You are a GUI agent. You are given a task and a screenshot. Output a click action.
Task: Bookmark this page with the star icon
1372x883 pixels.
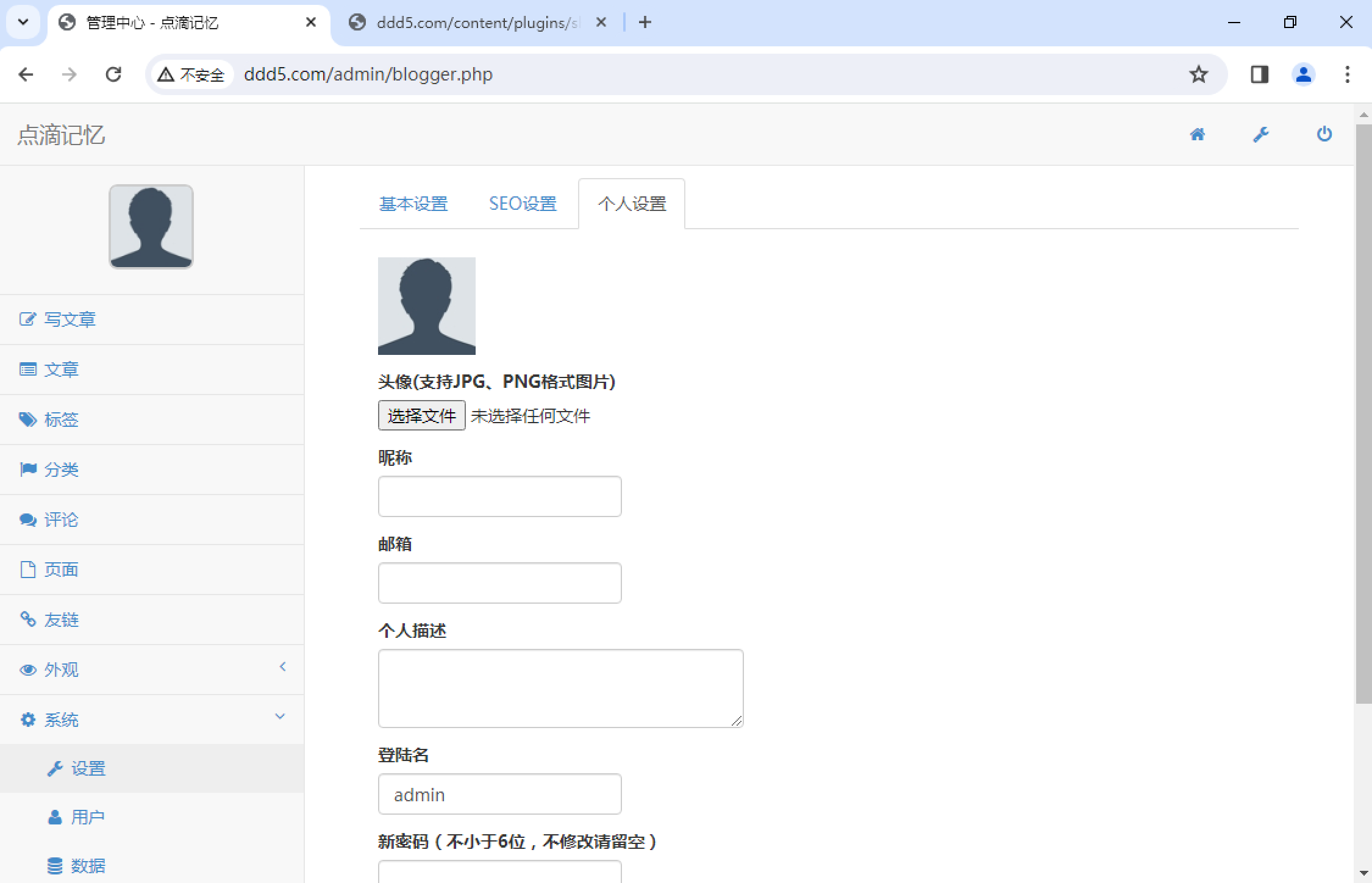[1198, 74]
